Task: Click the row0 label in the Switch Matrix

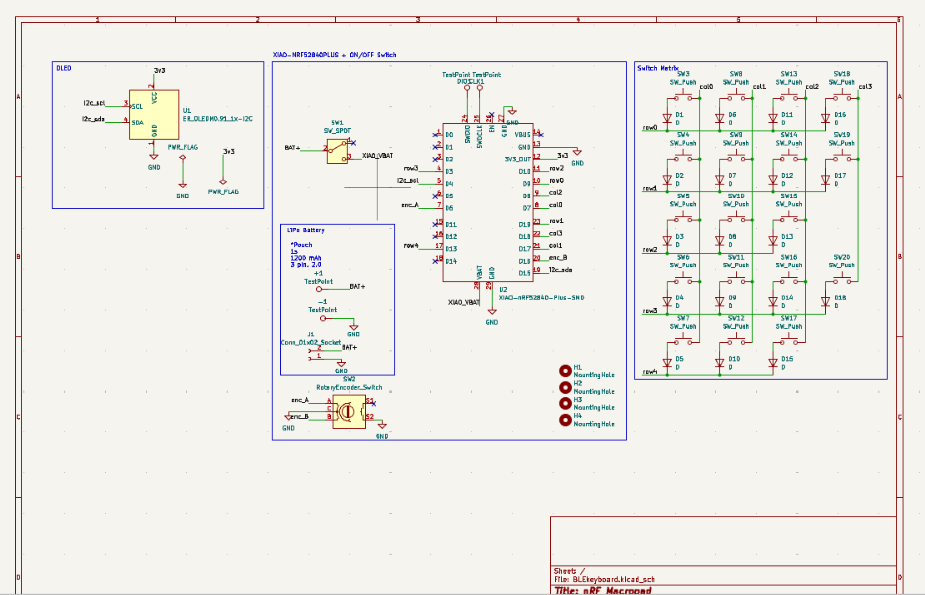Action: (x=650, y=127)
